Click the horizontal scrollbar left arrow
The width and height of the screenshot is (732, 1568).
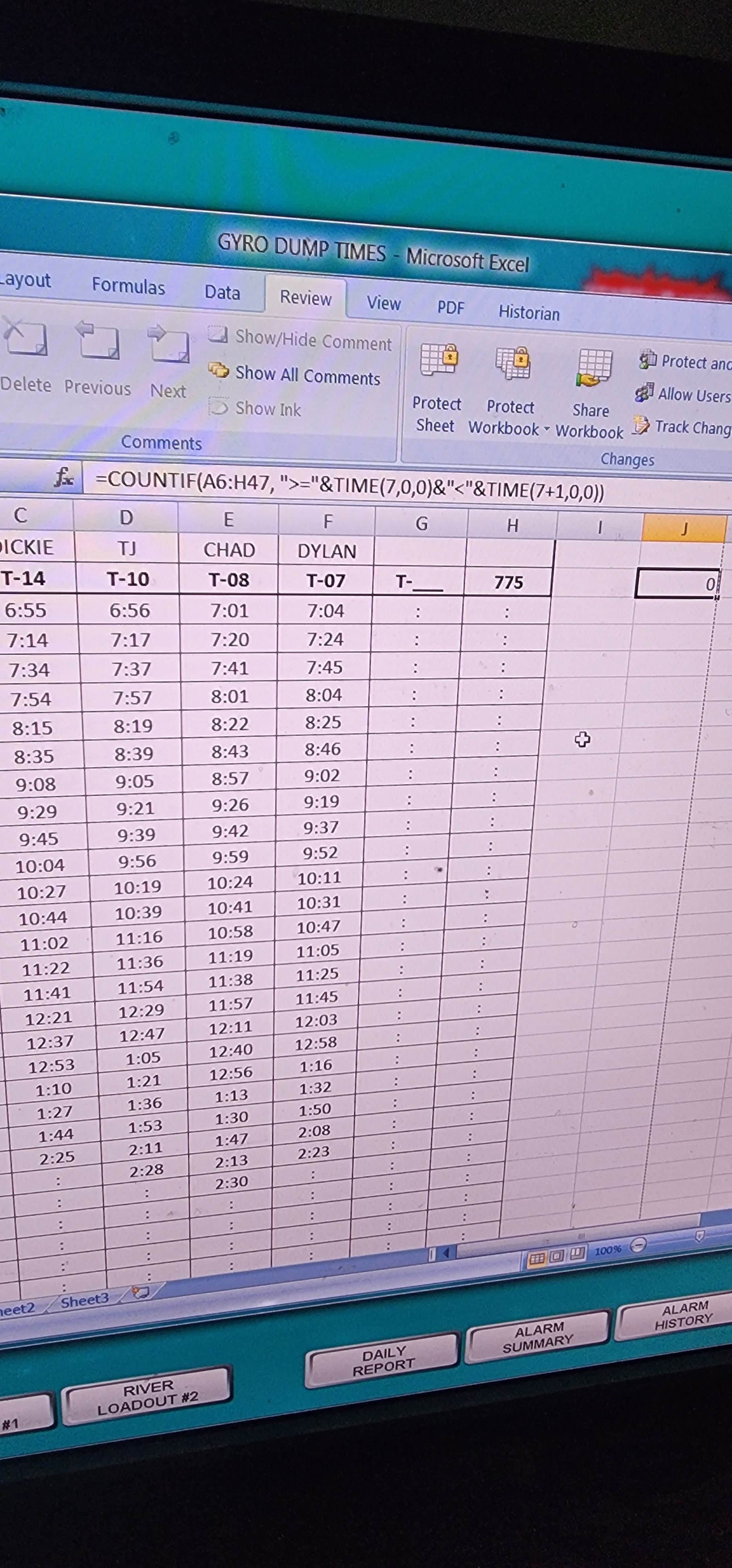click(447, 1253)
